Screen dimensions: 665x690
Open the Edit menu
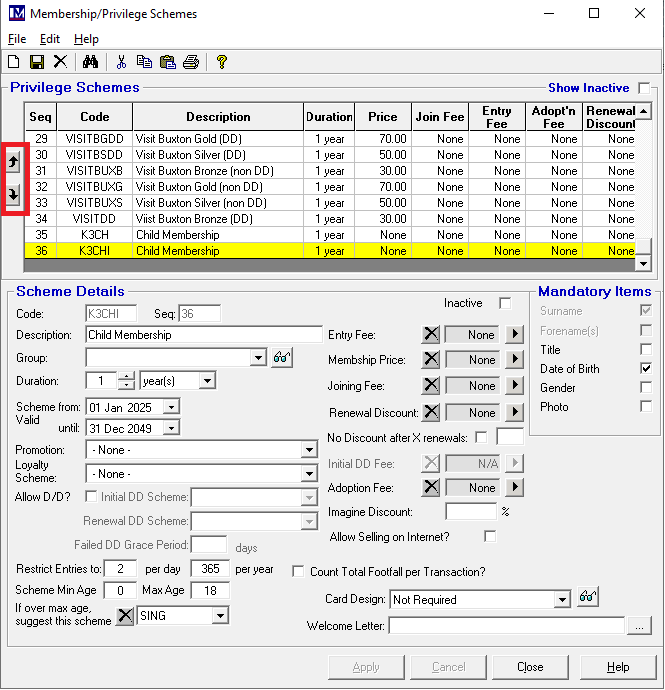[x=50, y=39]
